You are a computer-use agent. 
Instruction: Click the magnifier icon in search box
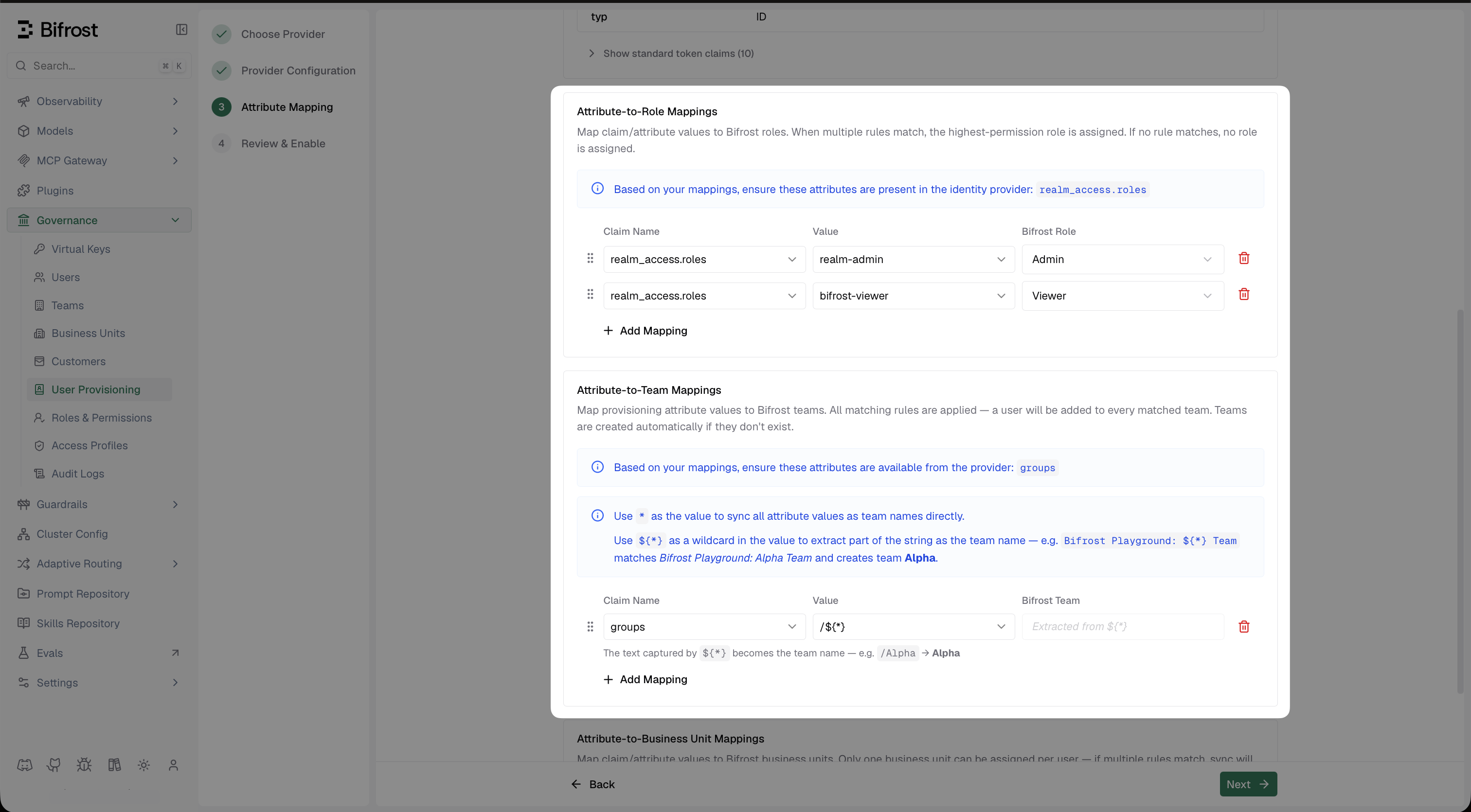coord(21,66)
